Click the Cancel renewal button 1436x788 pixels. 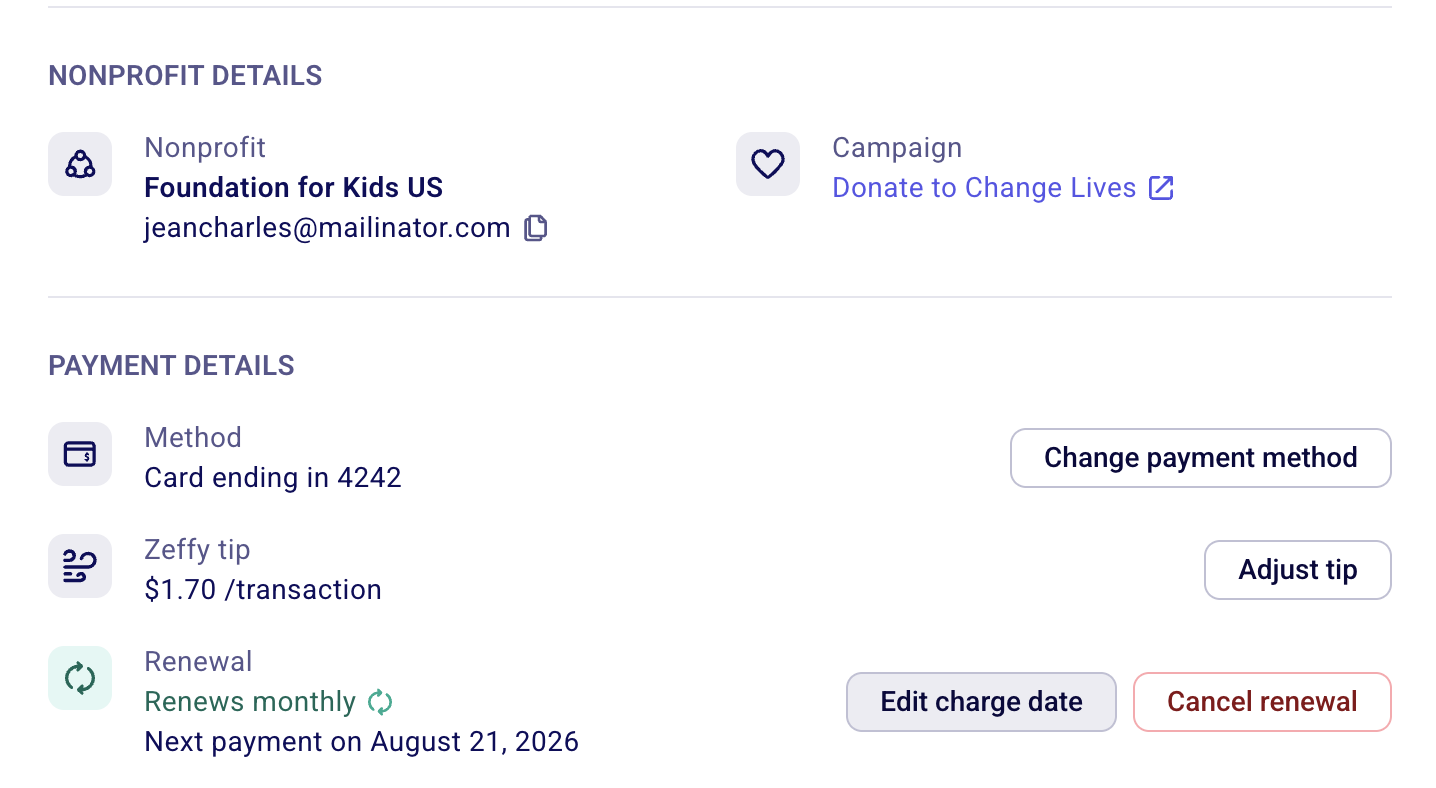[x=1262, y=702]
